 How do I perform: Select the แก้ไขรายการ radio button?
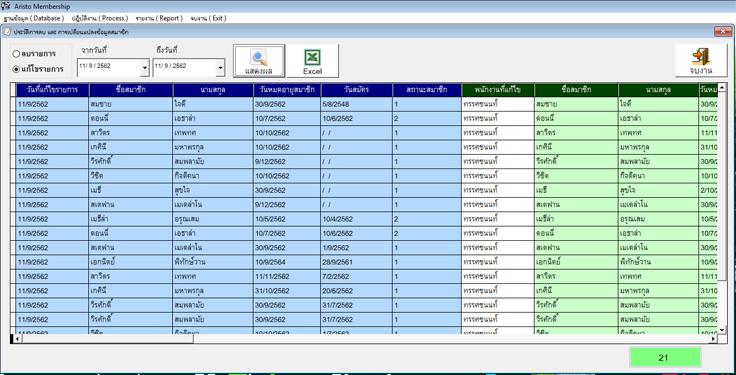point(16,69)
